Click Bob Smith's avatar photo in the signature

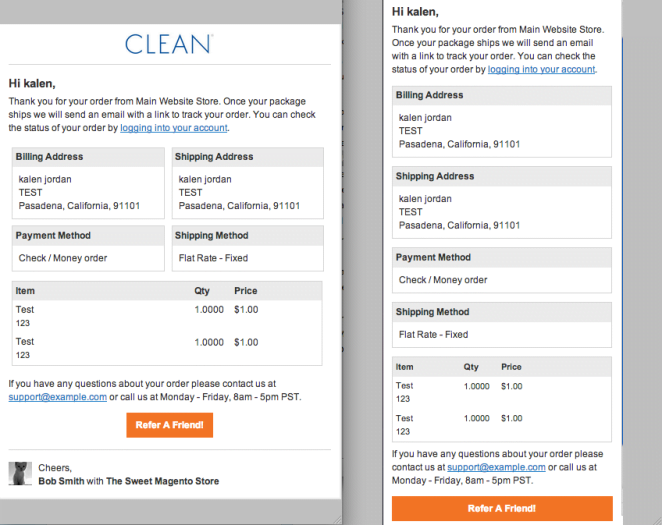[20, 473]
